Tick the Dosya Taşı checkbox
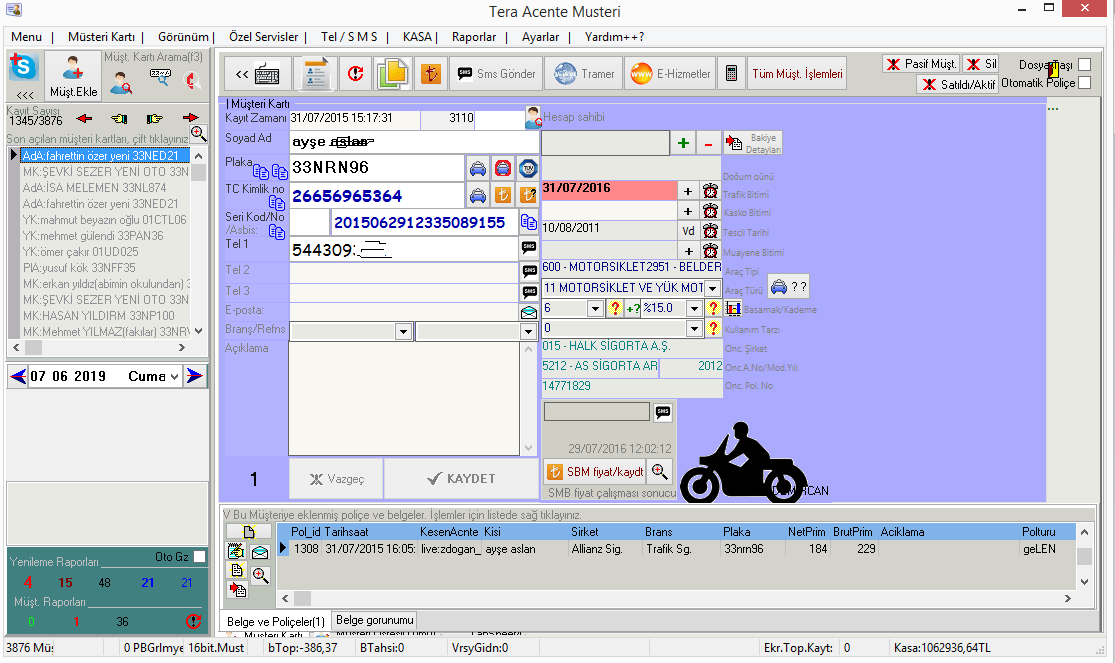The image size is (1115, 663). pos(1084,65)
